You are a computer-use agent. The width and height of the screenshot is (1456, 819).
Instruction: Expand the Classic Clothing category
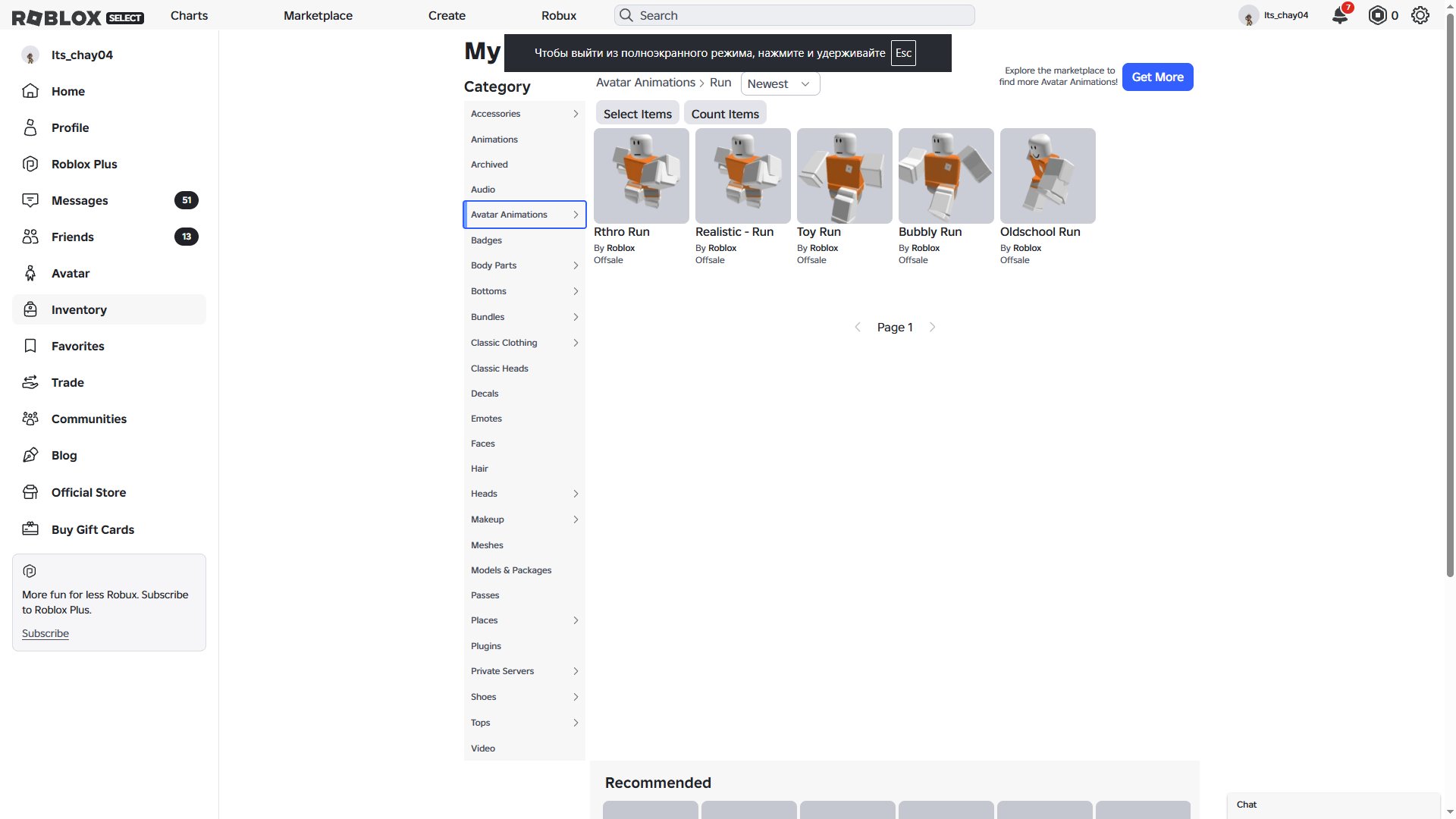[525, 343]
